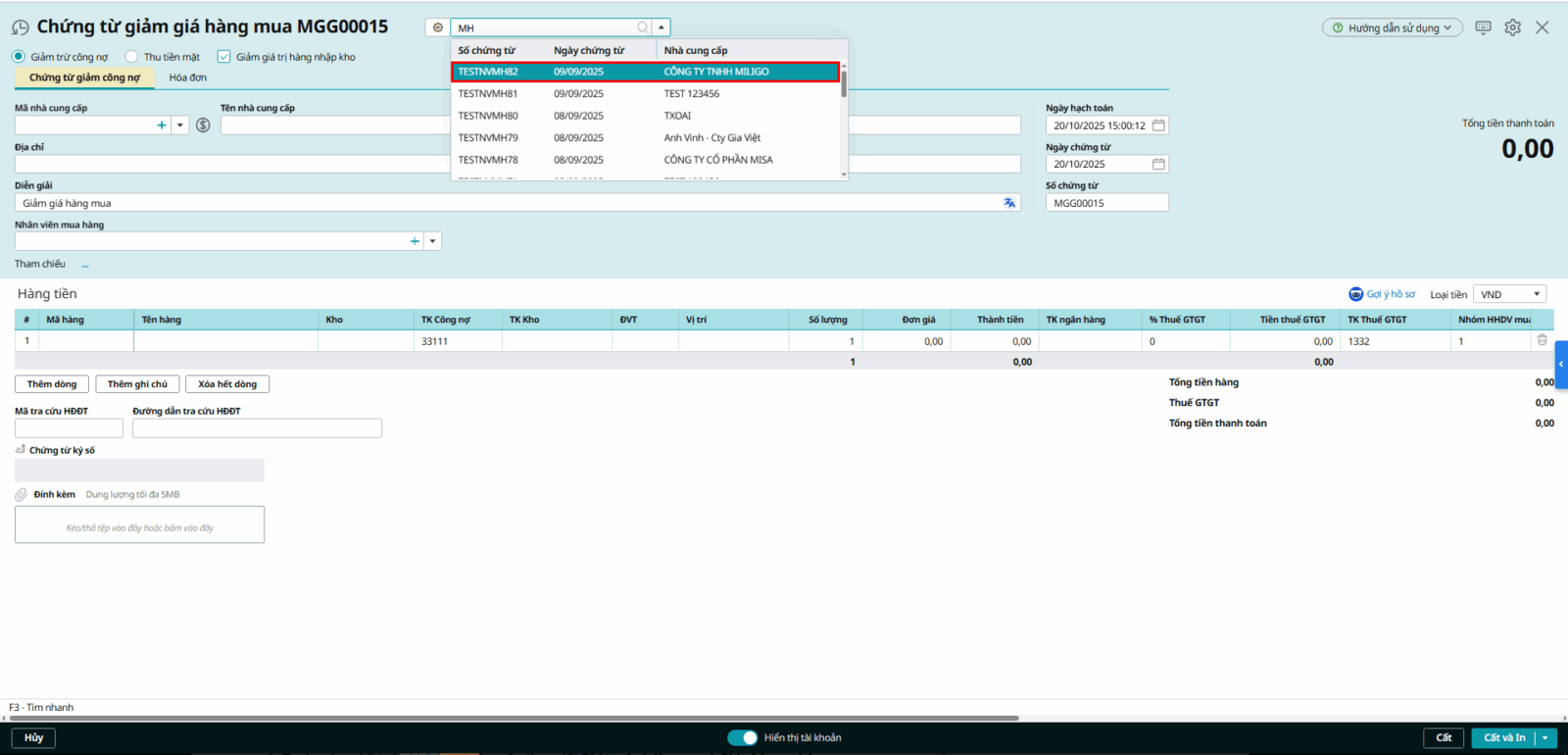
Task: Click the Thêm dòng button
Action: pos(52,384)
